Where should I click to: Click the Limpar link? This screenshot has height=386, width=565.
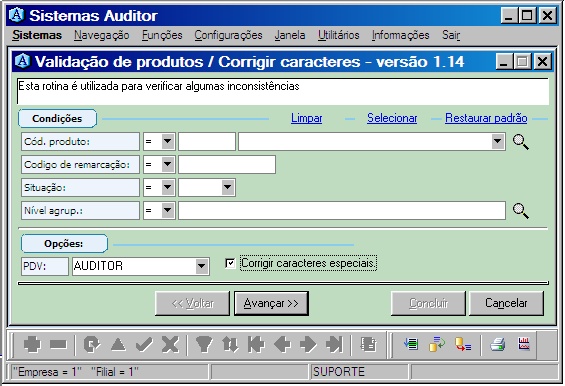307,118
